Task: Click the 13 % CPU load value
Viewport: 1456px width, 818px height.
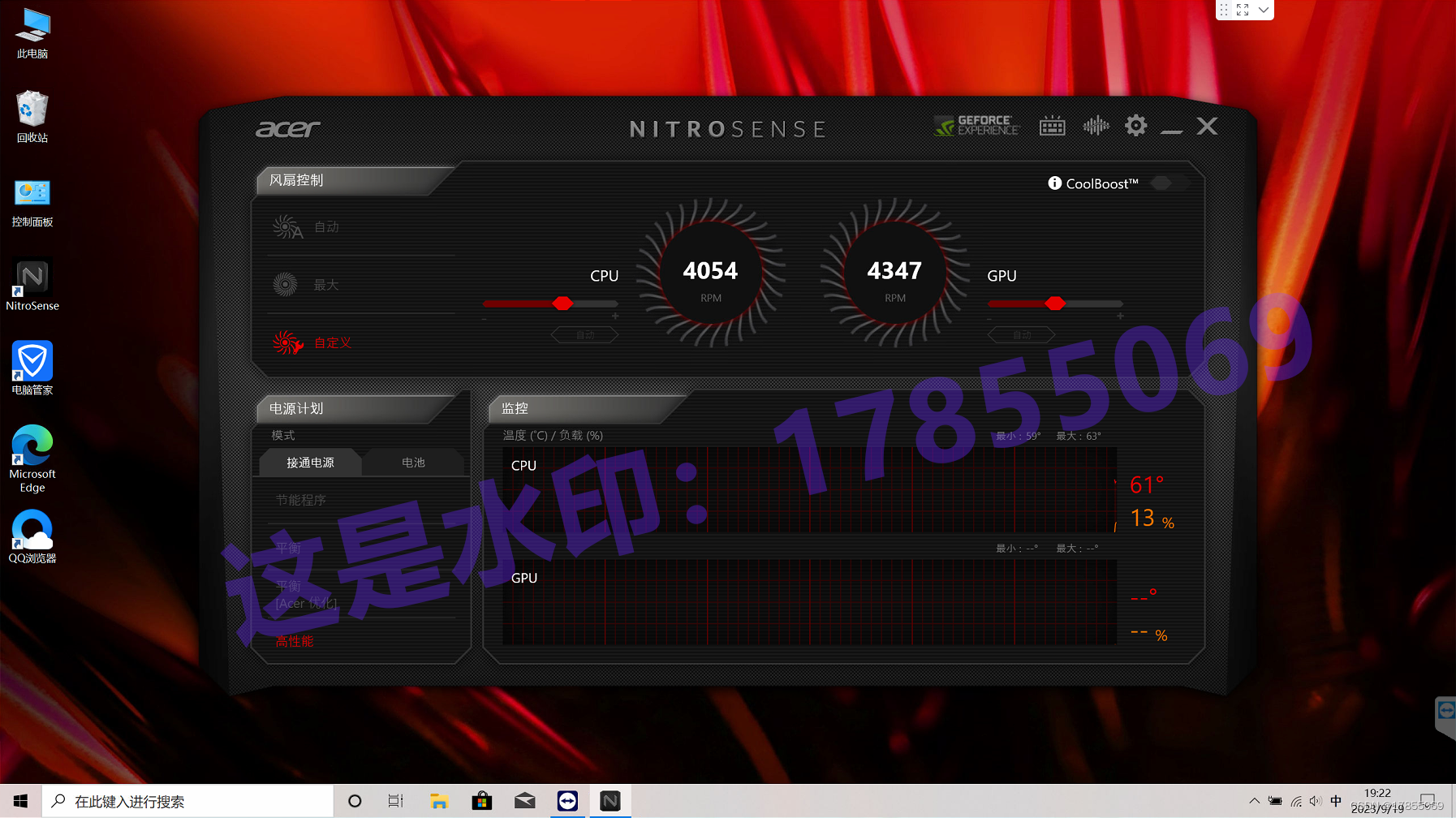Action: (x=1152, y=519)
